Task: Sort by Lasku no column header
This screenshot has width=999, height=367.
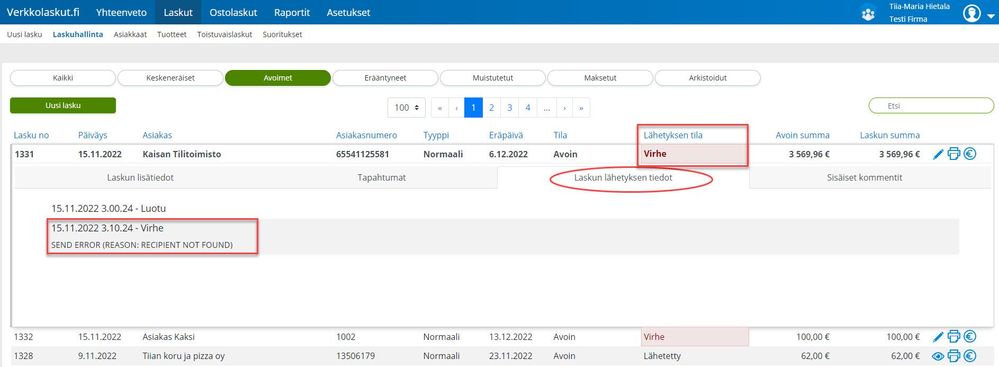Action: [x=31, y=135]
